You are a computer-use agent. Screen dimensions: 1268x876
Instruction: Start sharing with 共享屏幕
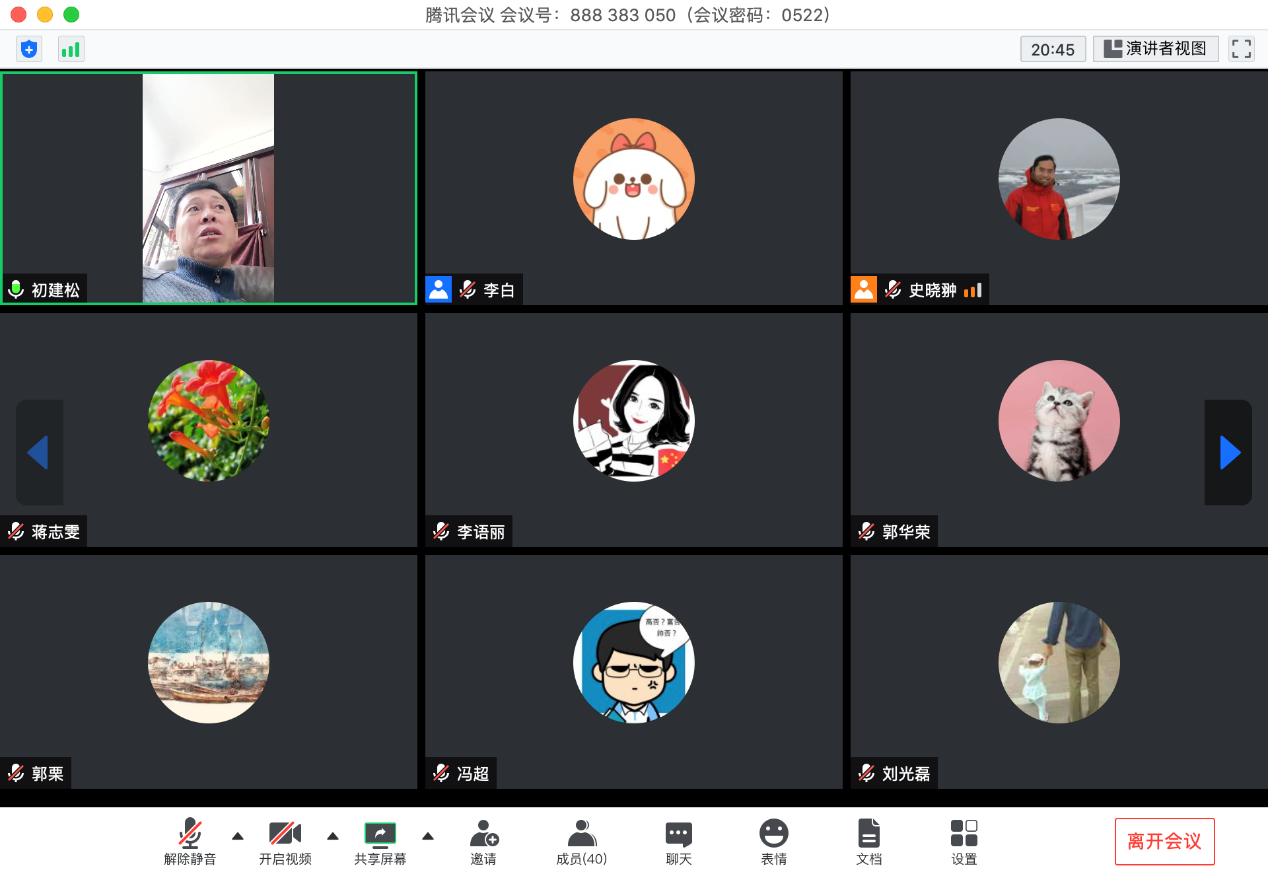(x=380, y=842)
